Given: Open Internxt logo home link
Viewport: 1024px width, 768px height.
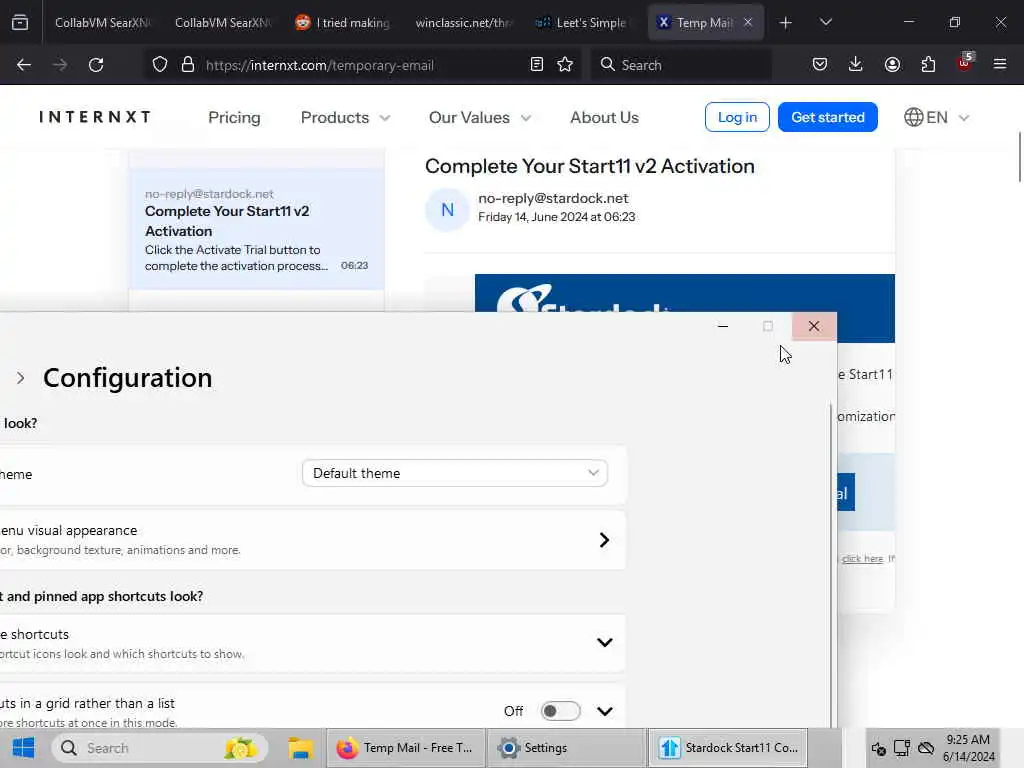Looking at the screenshot, I should pyautogui.click(x=95, y=117).
